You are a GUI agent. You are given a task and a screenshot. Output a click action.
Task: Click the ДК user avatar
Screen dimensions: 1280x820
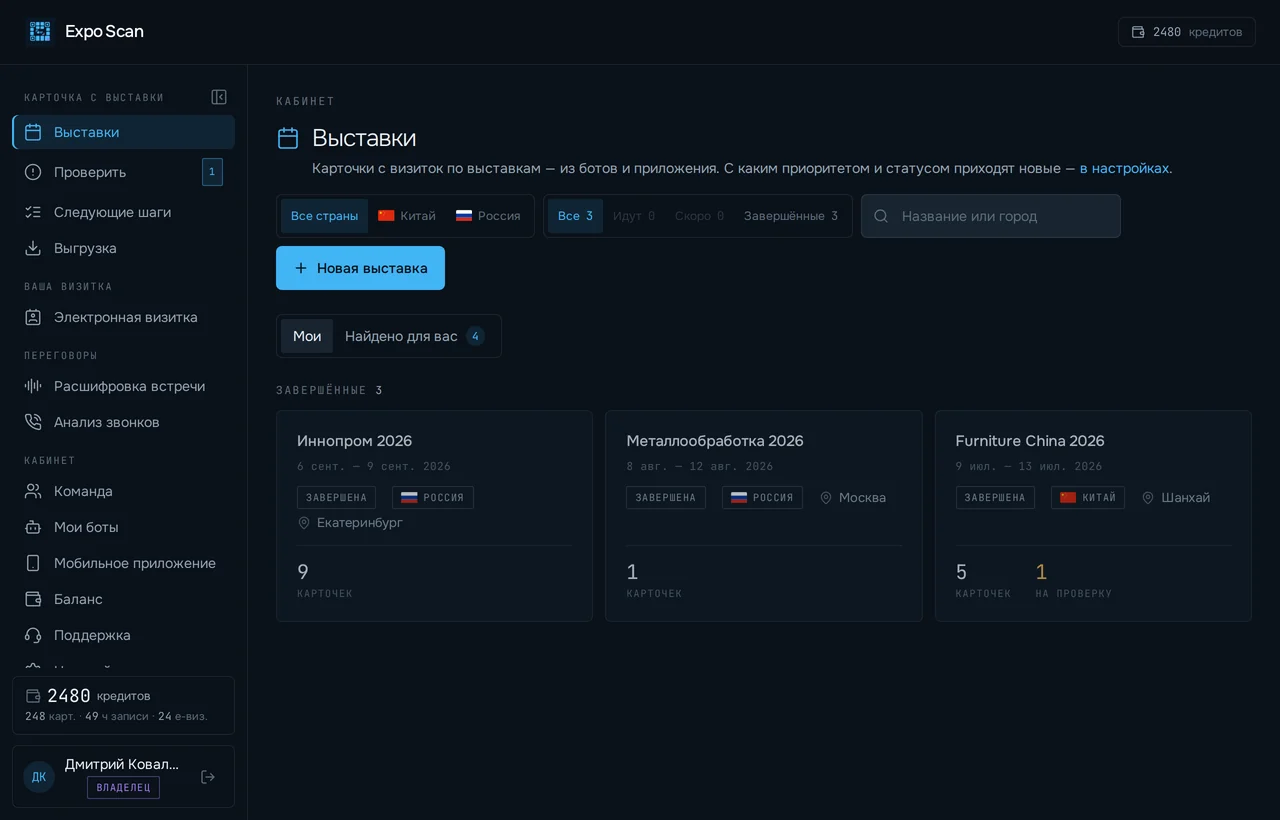click(x=39, y=777)
